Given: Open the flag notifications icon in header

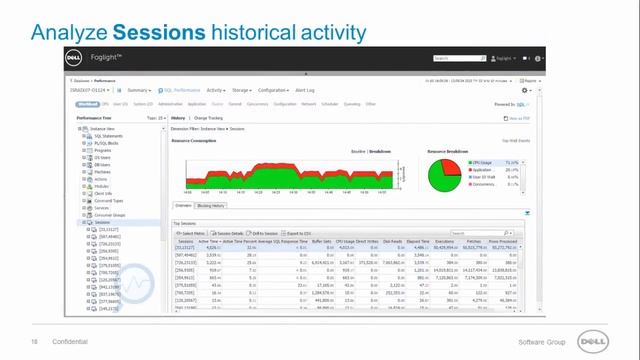Looking at the screenshot, I should point(525,58).
